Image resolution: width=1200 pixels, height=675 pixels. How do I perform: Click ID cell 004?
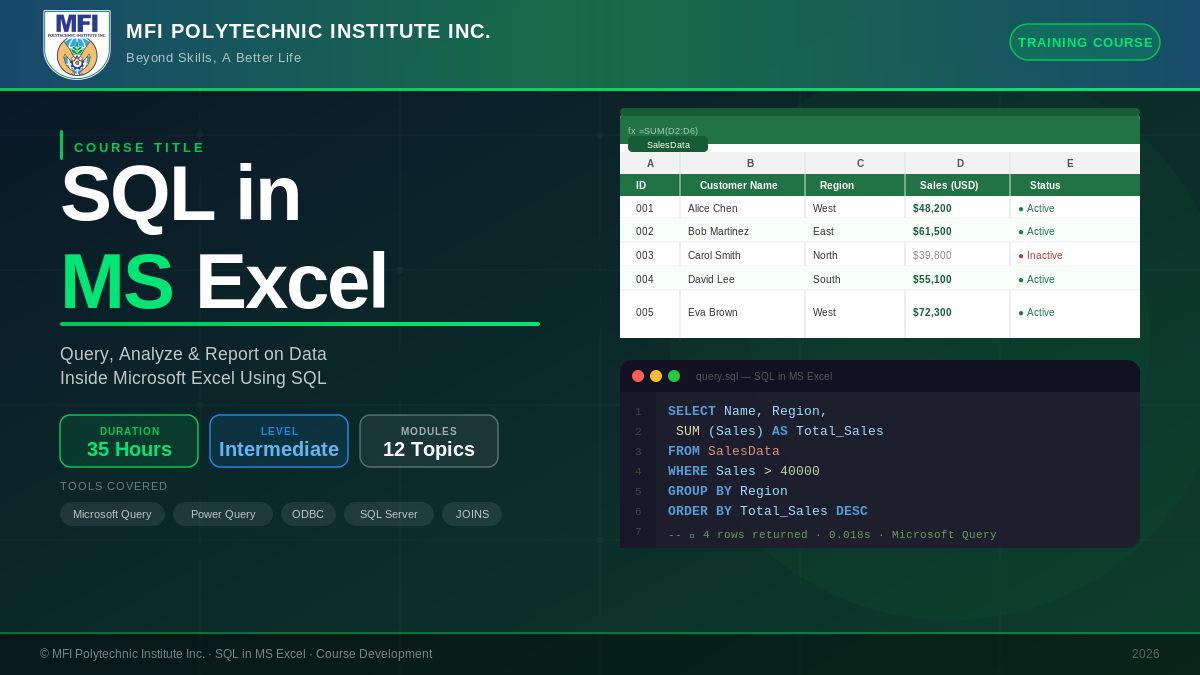coord(650,279)
